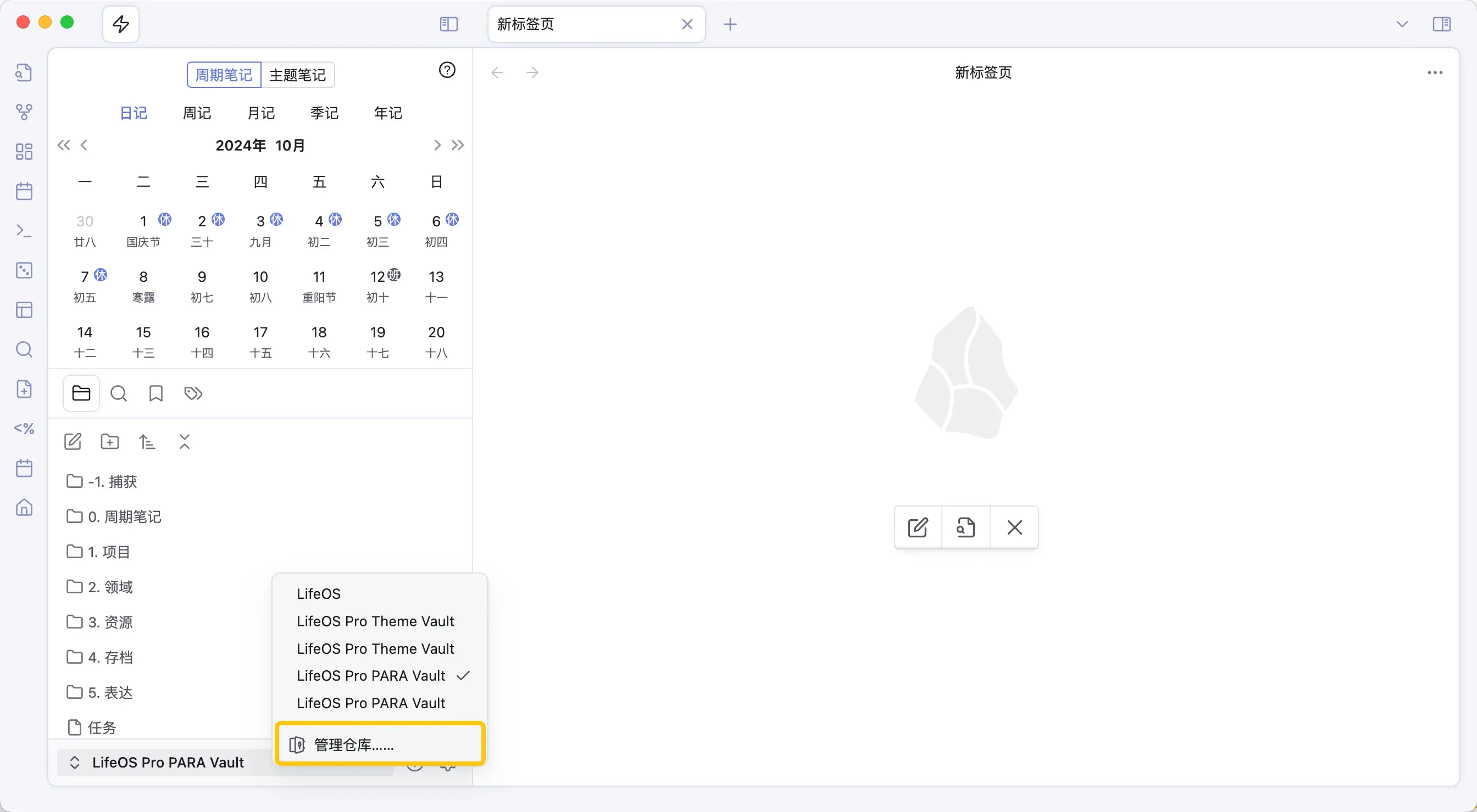Expand the 1. 项目 folder
Image resolution: width=1477 pixels, height=812 pixels.
pyautogui.click(x=109, y=552)
